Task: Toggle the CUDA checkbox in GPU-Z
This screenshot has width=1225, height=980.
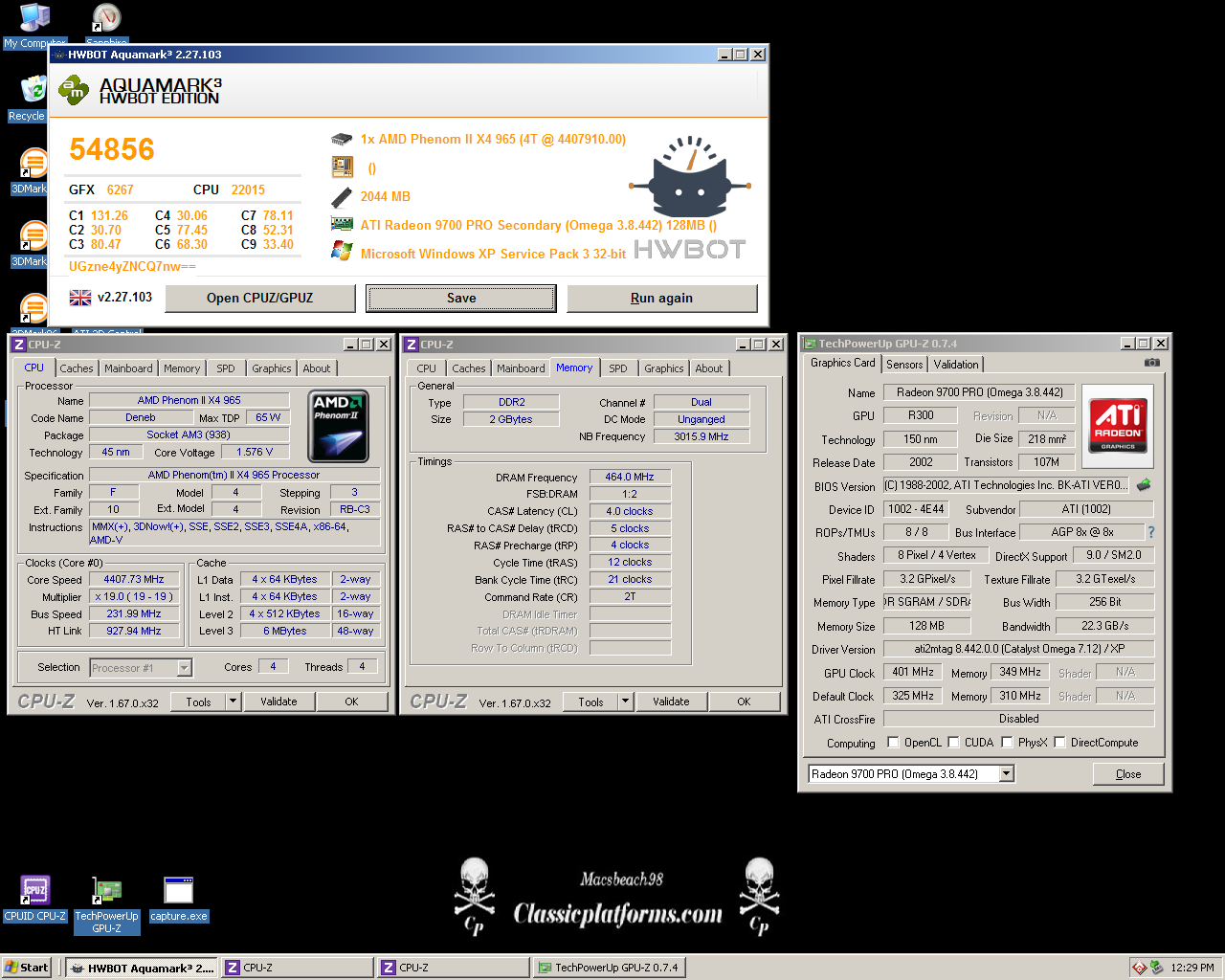Action: pos(953,742)
